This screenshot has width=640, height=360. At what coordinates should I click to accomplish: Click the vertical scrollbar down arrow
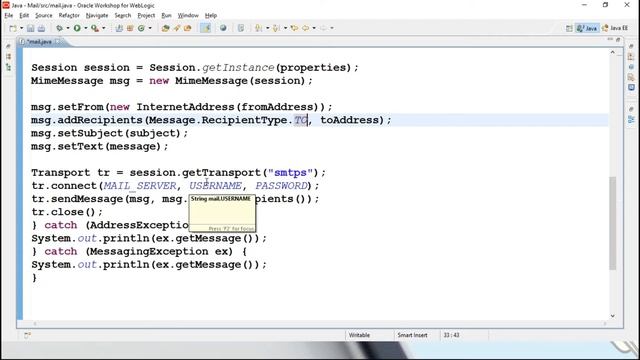pos(612,316)
